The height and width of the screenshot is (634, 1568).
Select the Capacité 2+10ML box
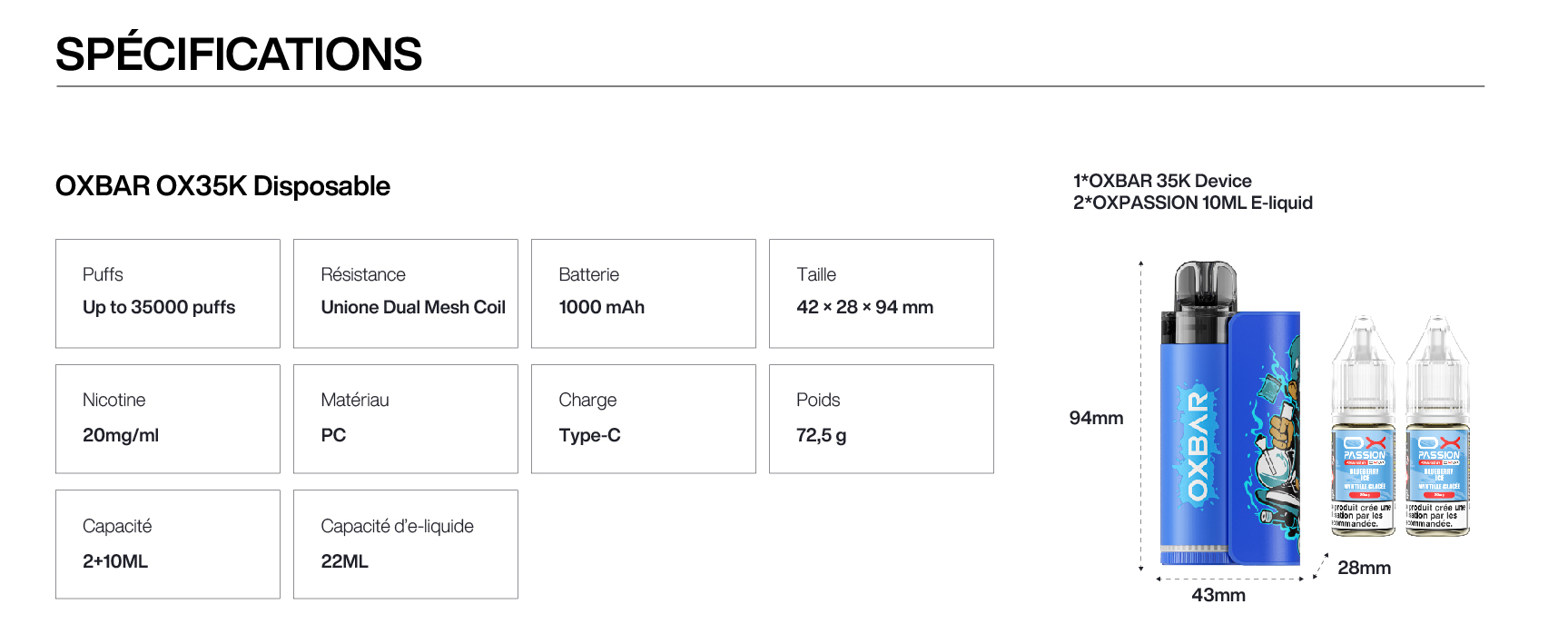(168, 544)
